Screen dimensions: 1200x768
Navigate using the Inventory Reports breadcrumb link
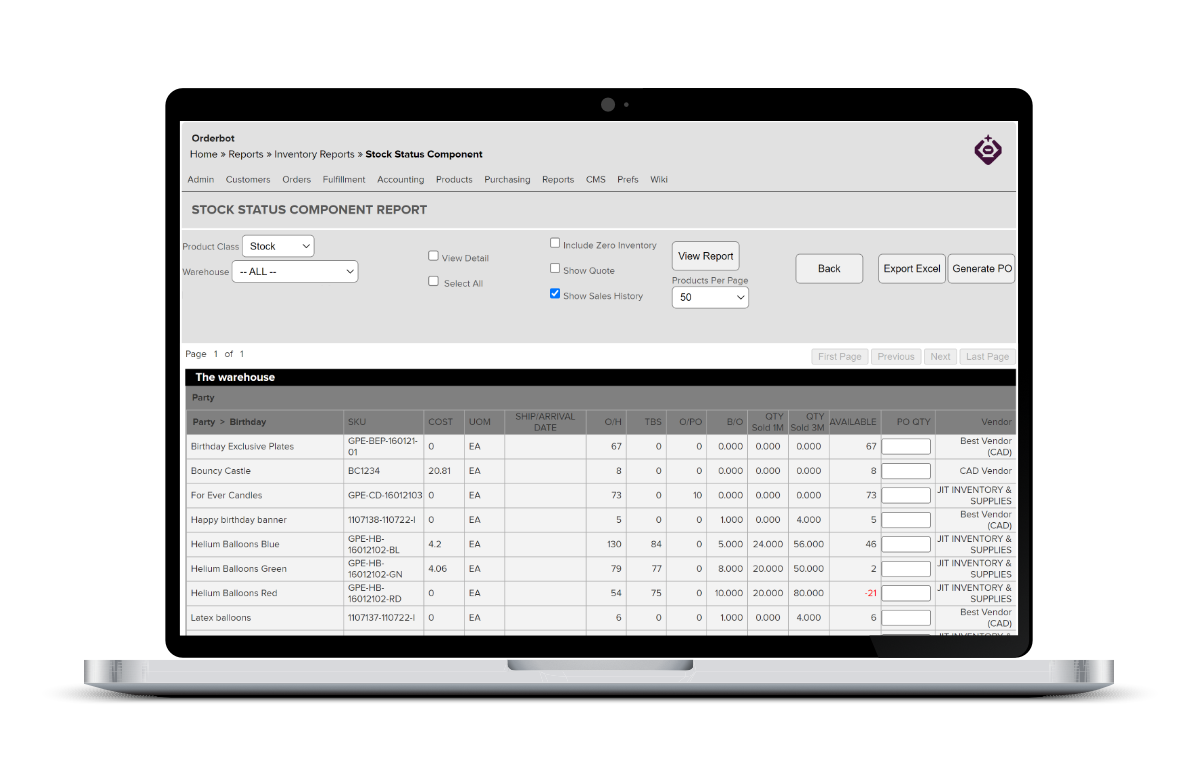315,154
